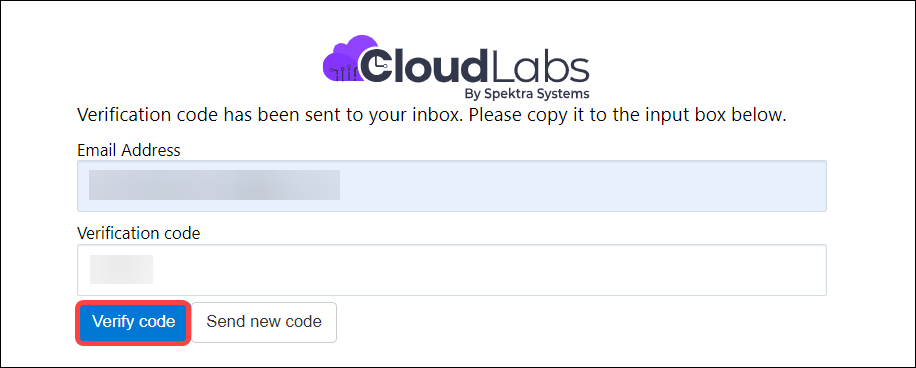Viewport: 916px width, 368px height.
Task: Focus the Email Address input field
Action: pyautogui.click(x=452, y=186)
